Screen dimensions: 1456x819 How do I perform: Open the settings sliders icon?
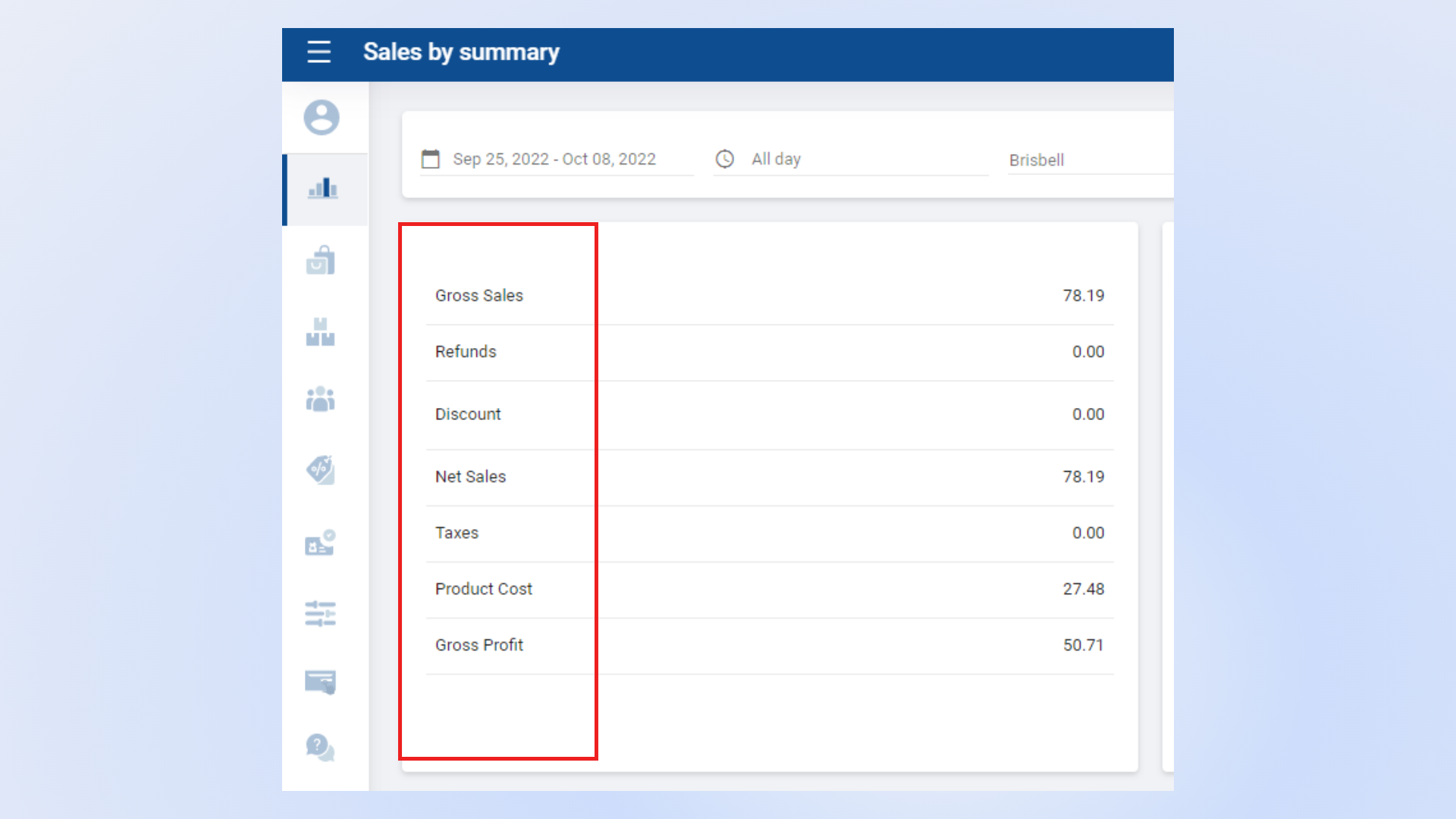tap(321, 613)
